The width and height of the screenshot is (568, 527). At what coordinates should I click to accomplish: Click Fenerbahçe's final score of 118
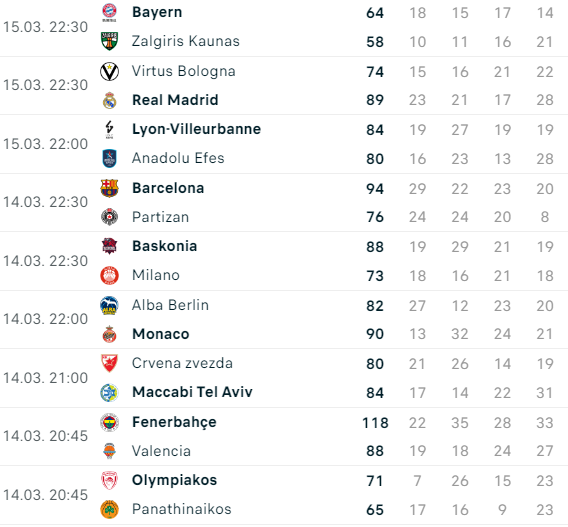click(x=375, y=423)
